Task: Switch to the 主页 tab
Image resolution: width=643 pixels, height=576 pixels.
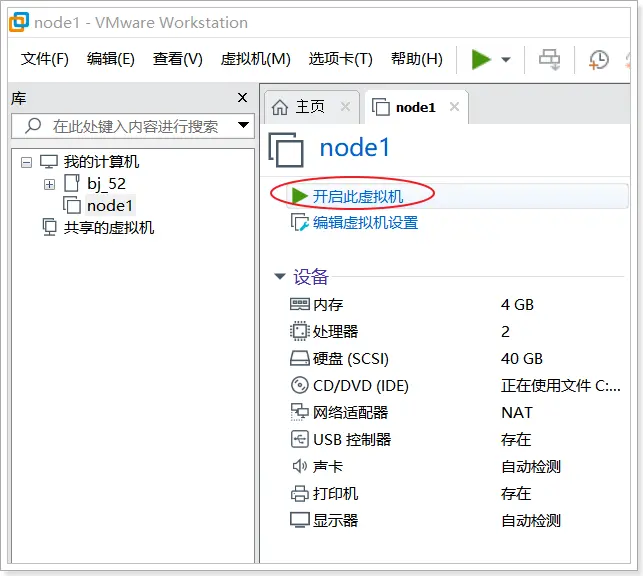Action: tap(310, 107)
